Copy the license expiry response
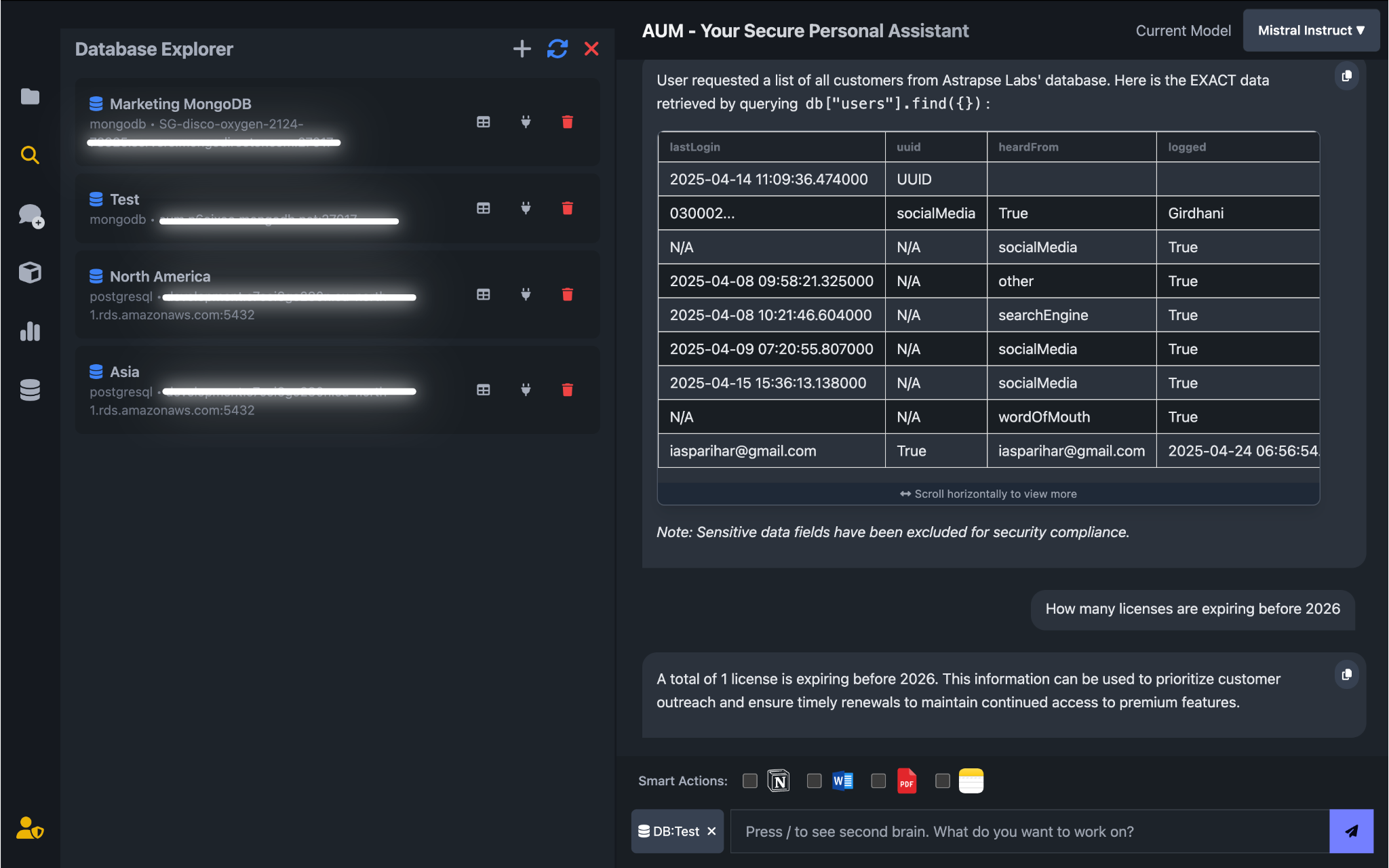The width and height of the screenshot is (1389, 868). pos(1346,675)
